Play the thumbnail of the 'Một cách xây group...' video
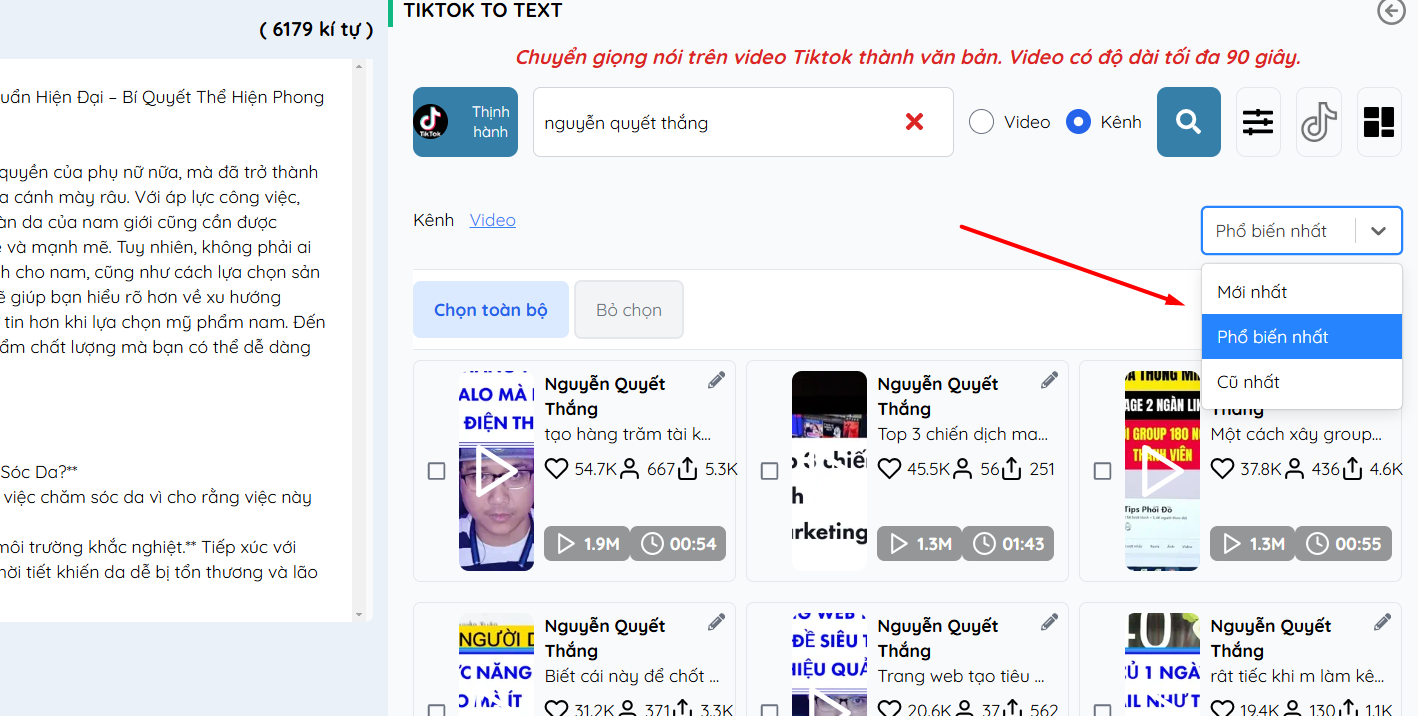Image resolution: width=1418 pixels, height=716 pixels. point(1162,471)
